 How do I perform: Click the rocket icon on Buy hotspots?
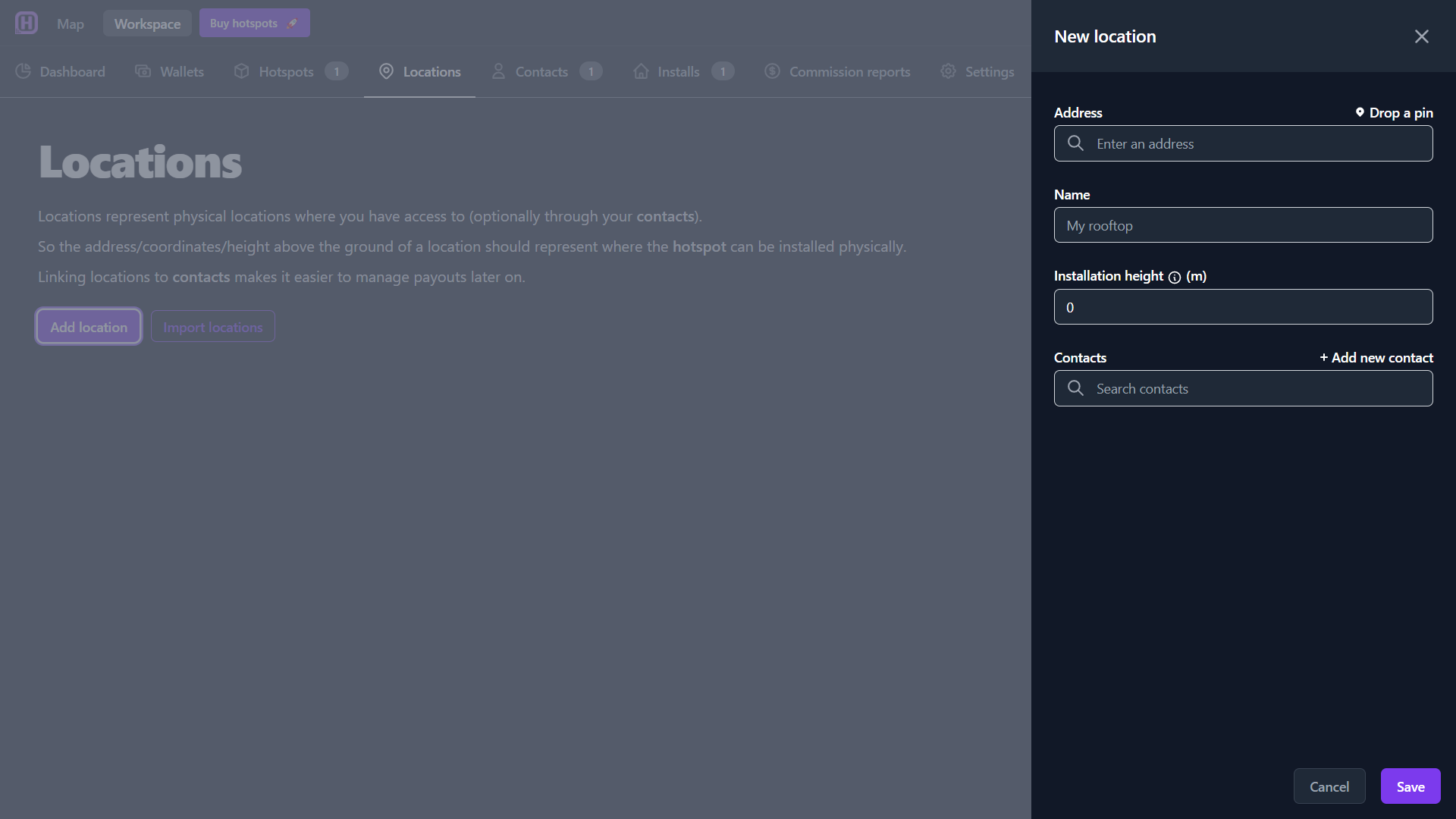[x=292, y=24]
